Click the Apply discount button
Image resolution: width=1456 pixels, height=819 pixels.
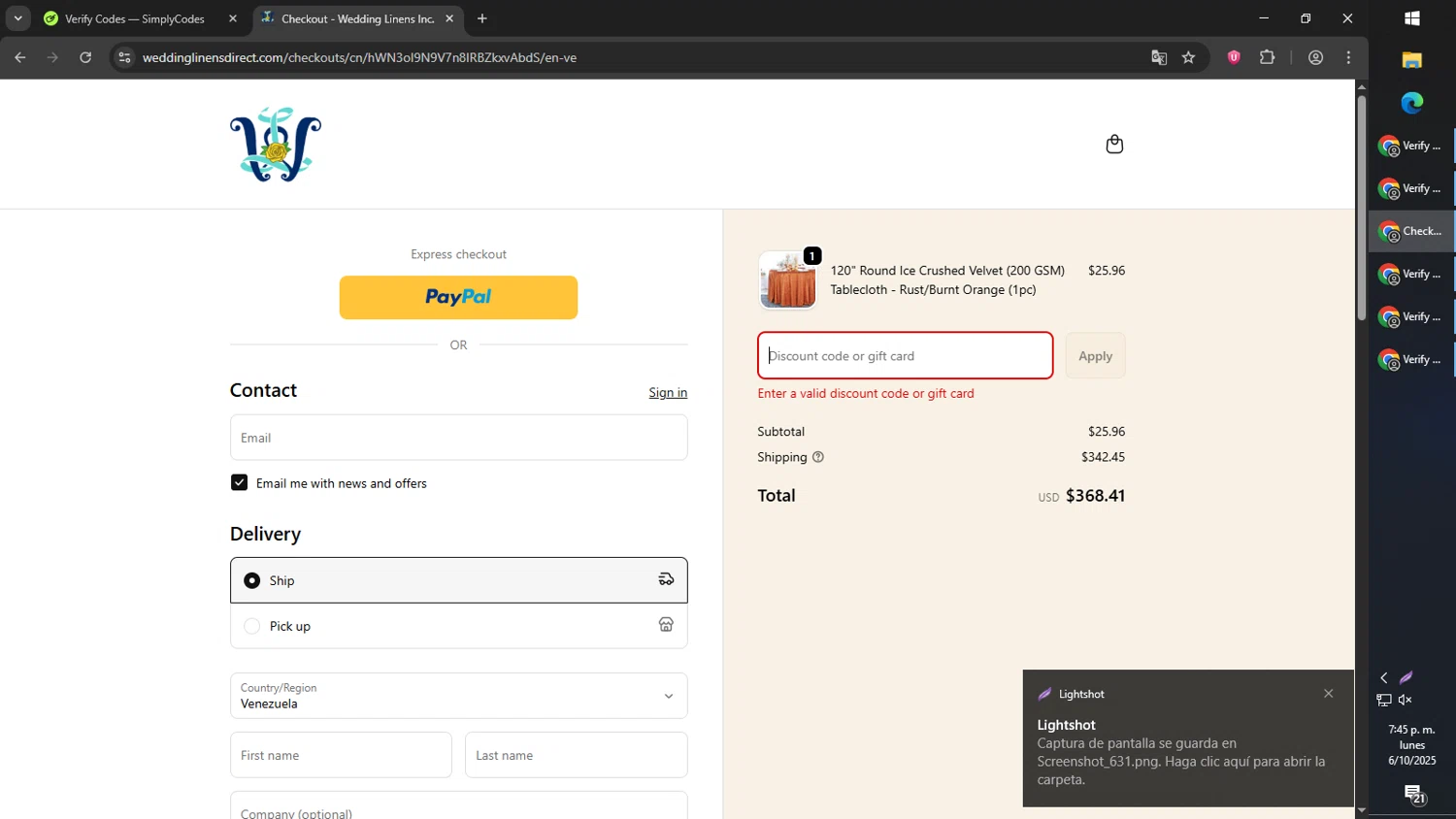coord(1095,356)
